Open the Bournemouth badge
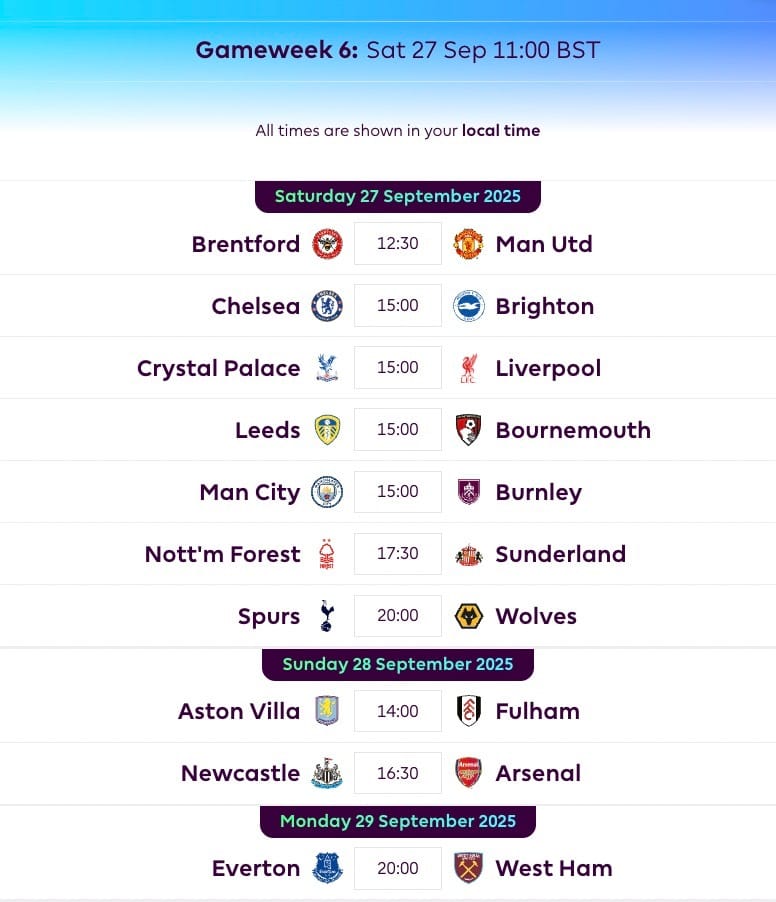The width and height of the screenshot is (776, 902). (x=468, y=430)
